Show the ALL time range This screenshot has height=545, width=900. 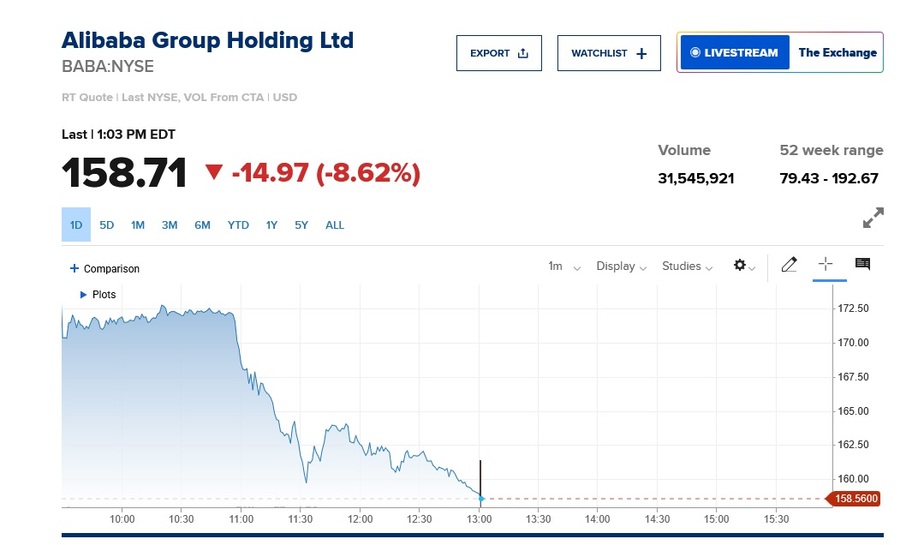335,225
